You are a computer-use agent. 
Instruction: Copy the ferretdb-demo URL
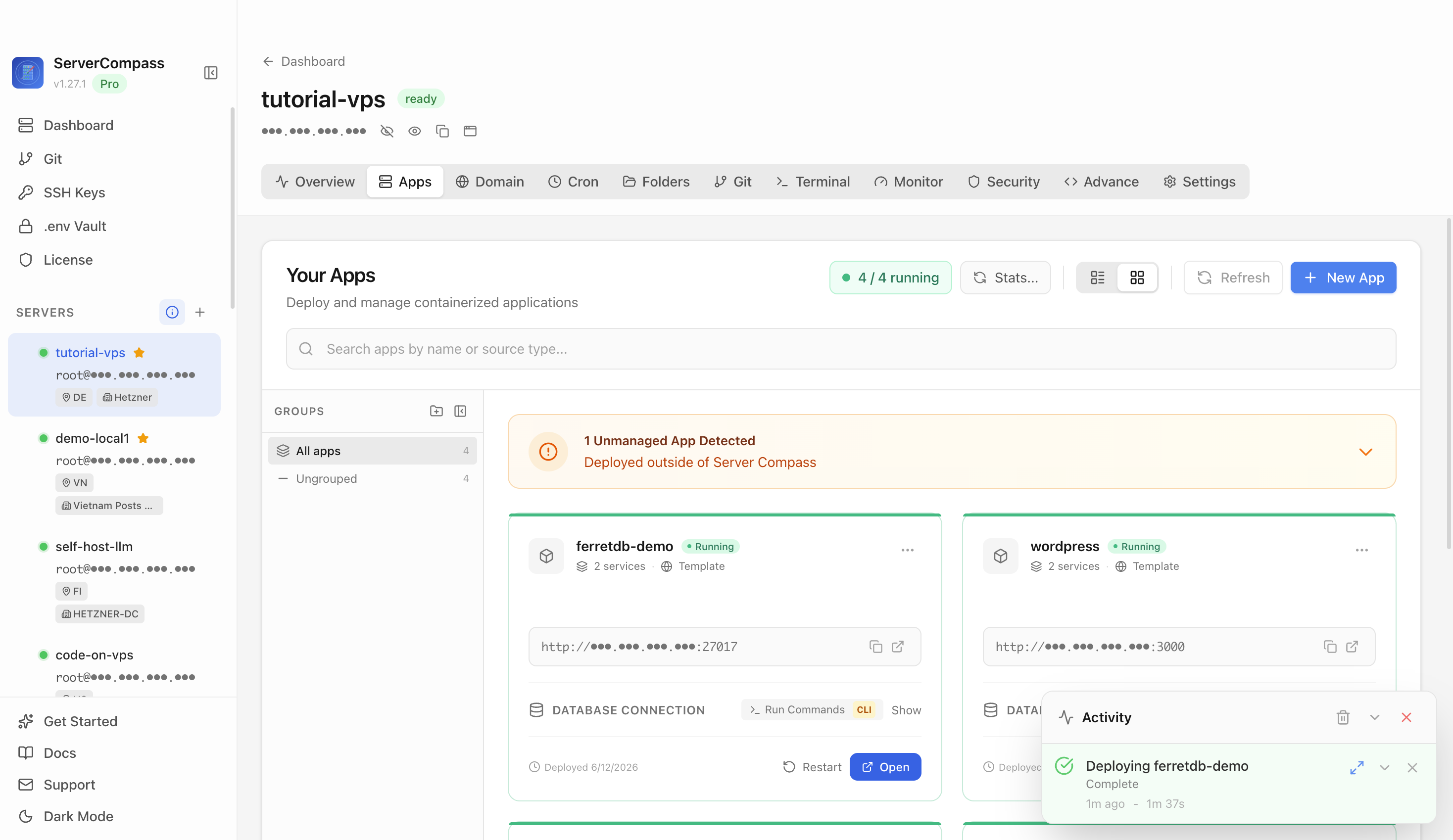[x=876, y=647]
